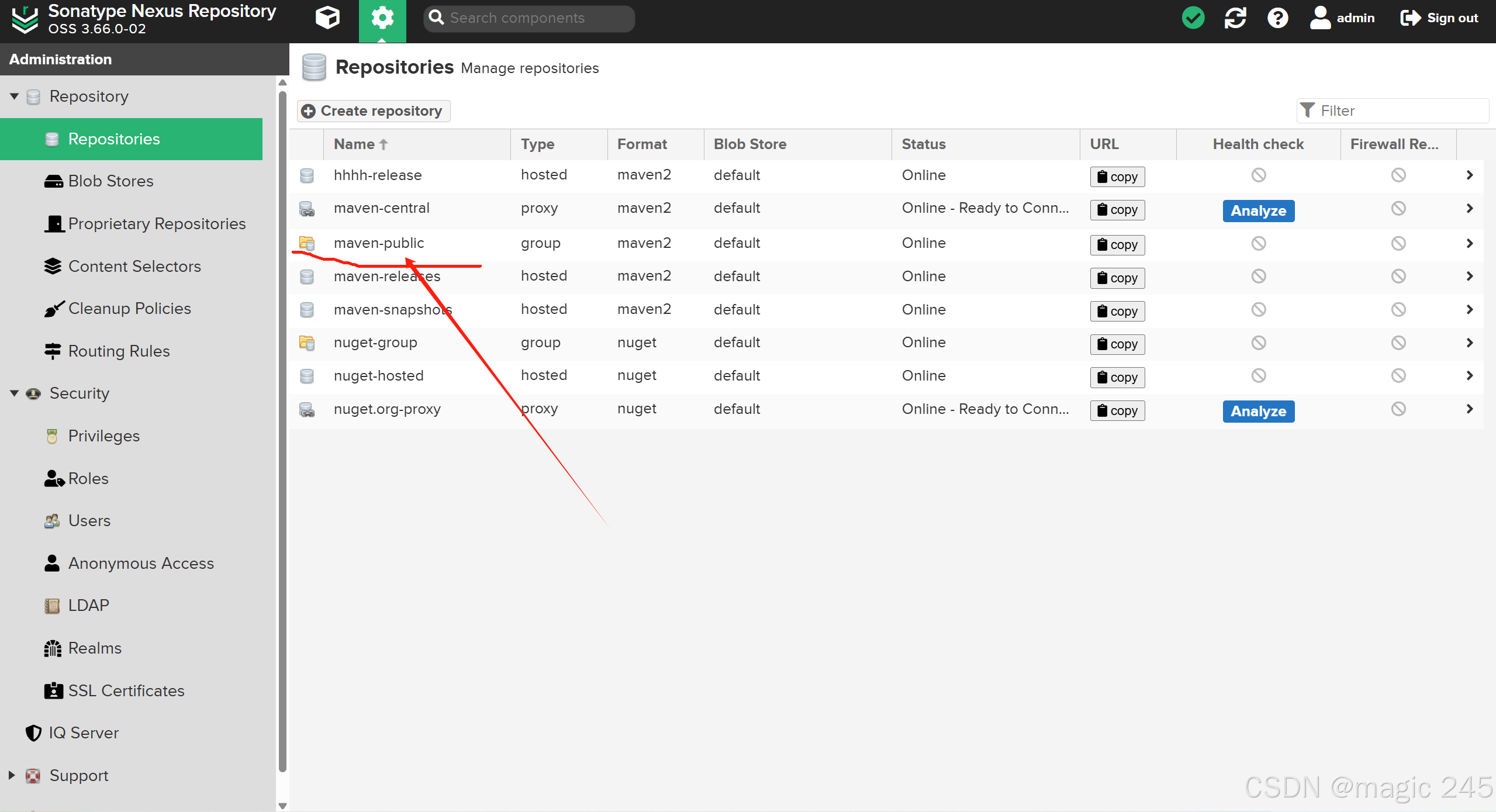Click Analyze for the maven-central repository
Viewport: 1496px width, 812px height.
[1258, 210]
